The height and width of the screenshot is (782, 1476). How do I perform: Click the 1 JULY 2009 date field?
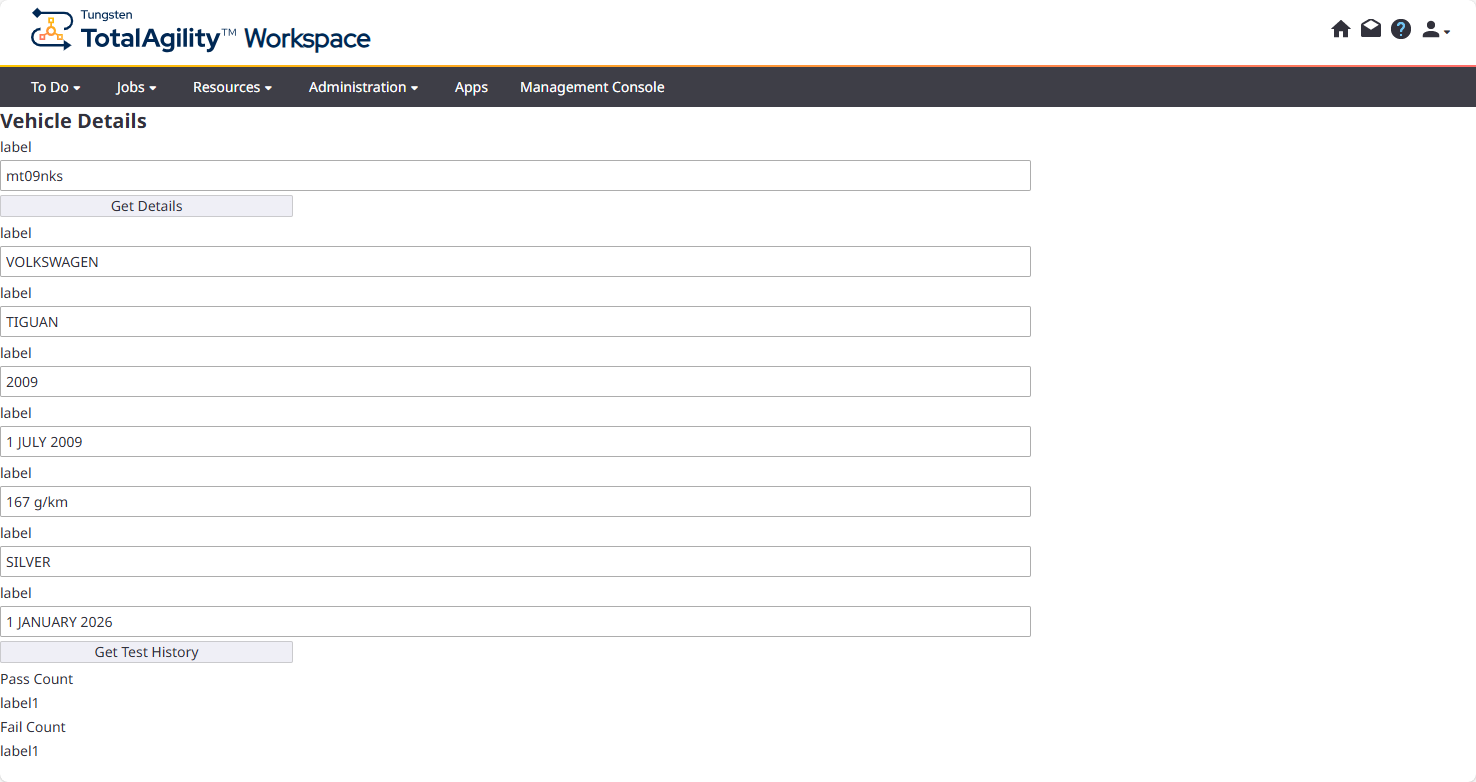tap(515, 442)
